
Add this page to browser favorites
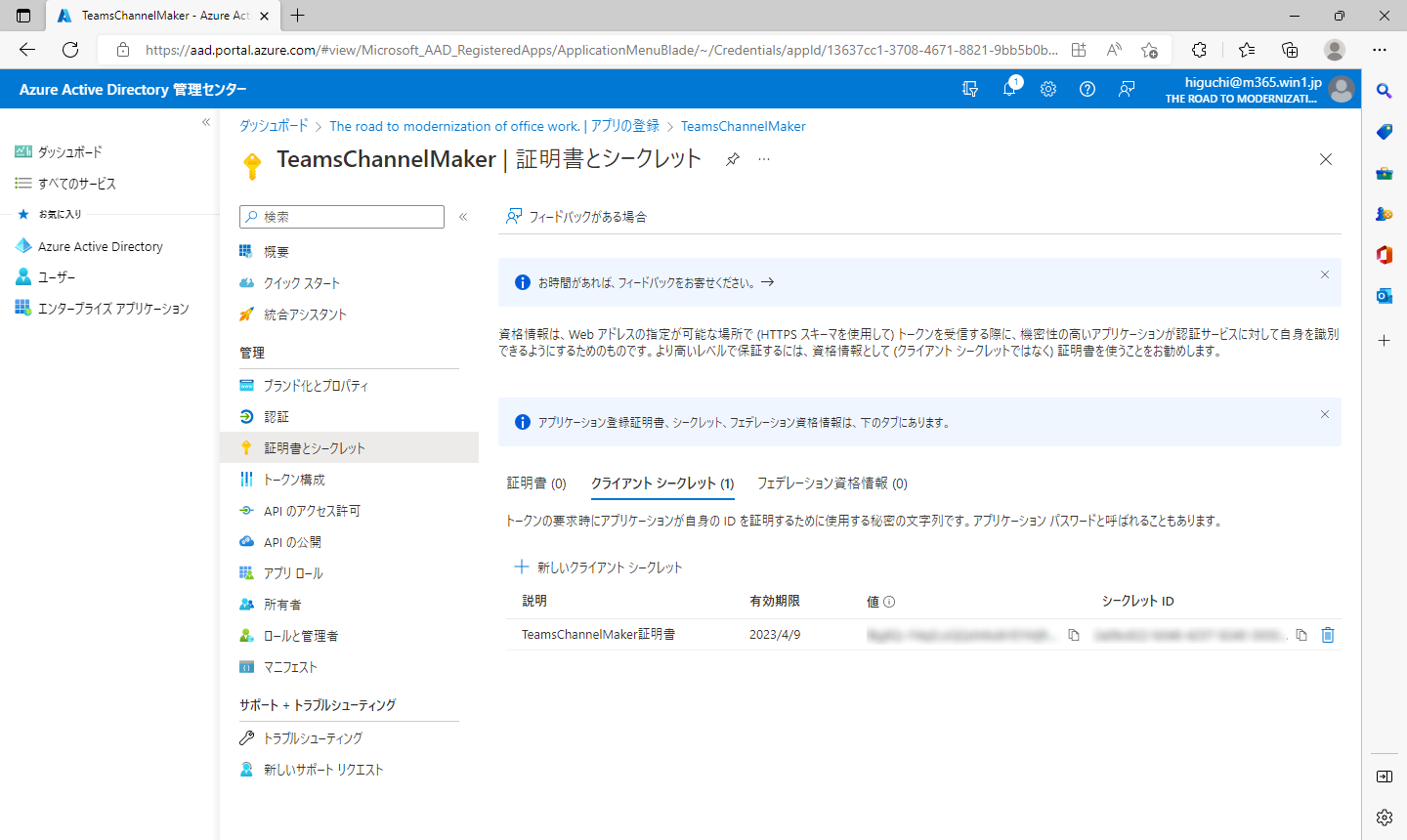1149,50
